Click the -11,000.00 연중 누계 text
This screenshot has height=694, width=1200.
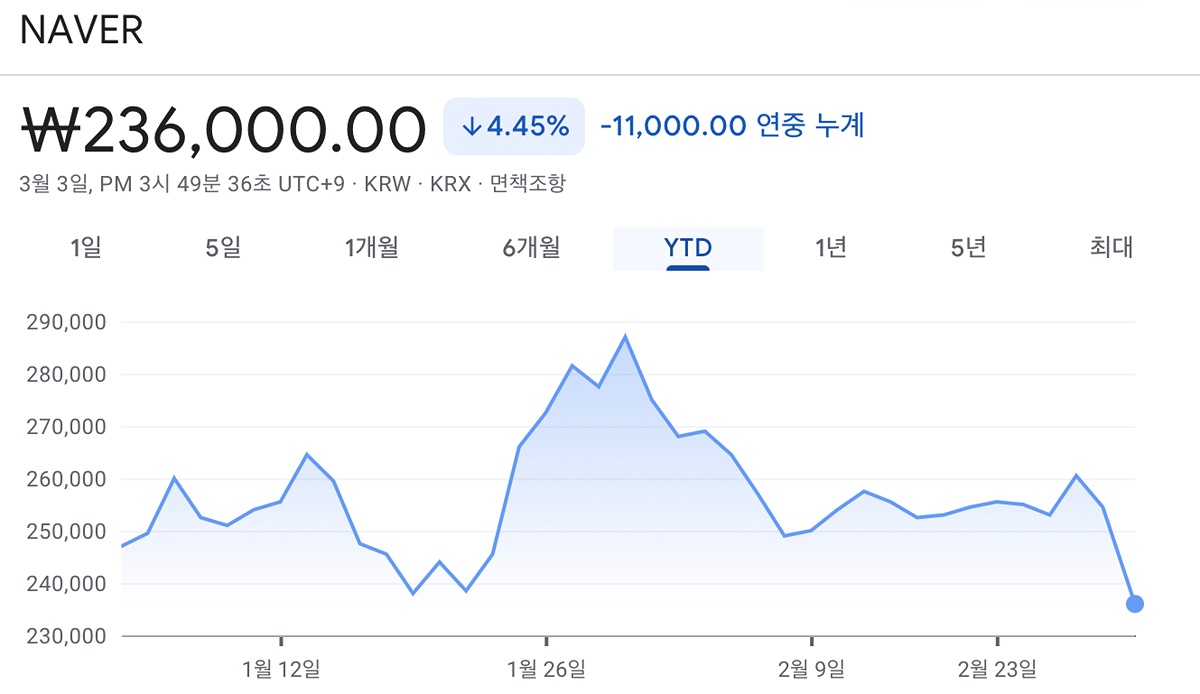(x=732, y=126)
